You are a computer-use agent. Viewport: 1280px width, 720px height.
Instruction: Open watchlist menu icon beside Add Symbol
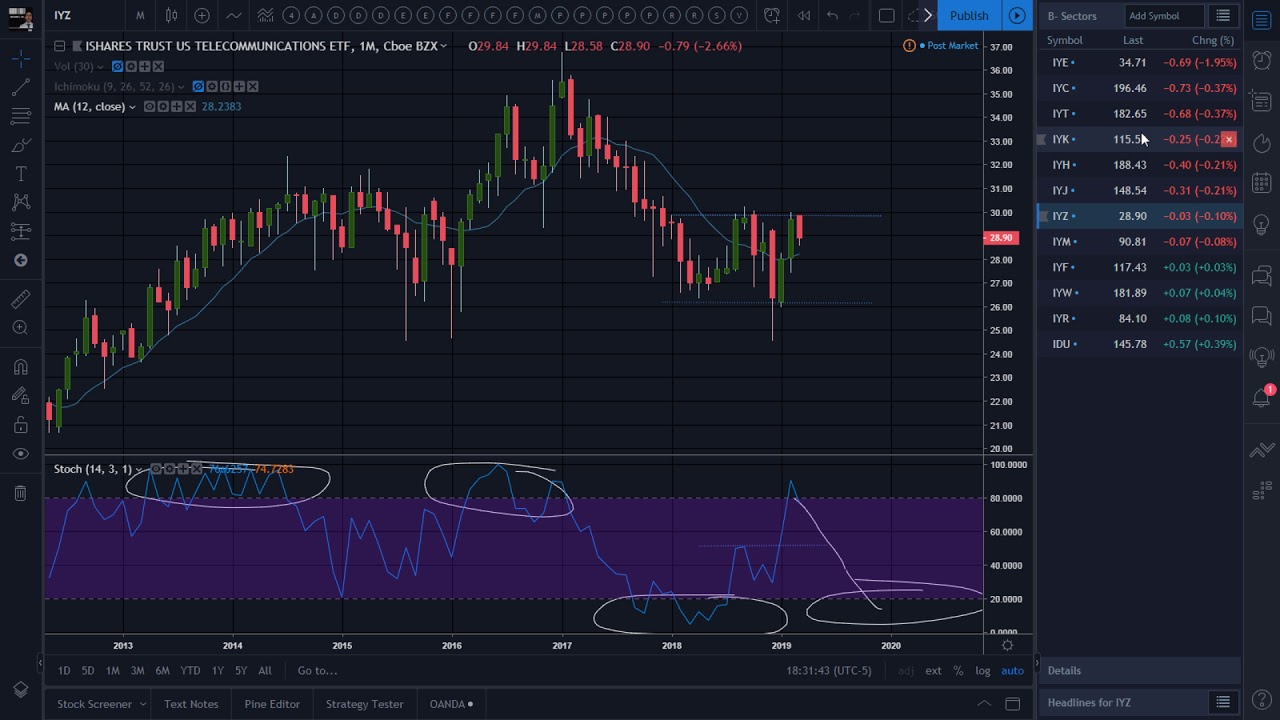(x=1222, y=16)
